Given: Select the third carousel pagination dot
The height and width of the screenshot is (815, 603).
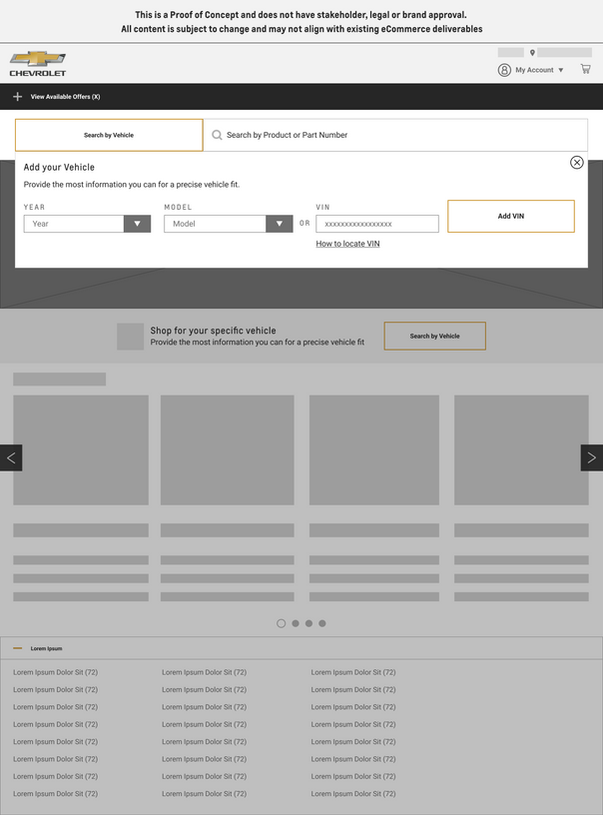Looking at the screenshot, I should 309,623.
